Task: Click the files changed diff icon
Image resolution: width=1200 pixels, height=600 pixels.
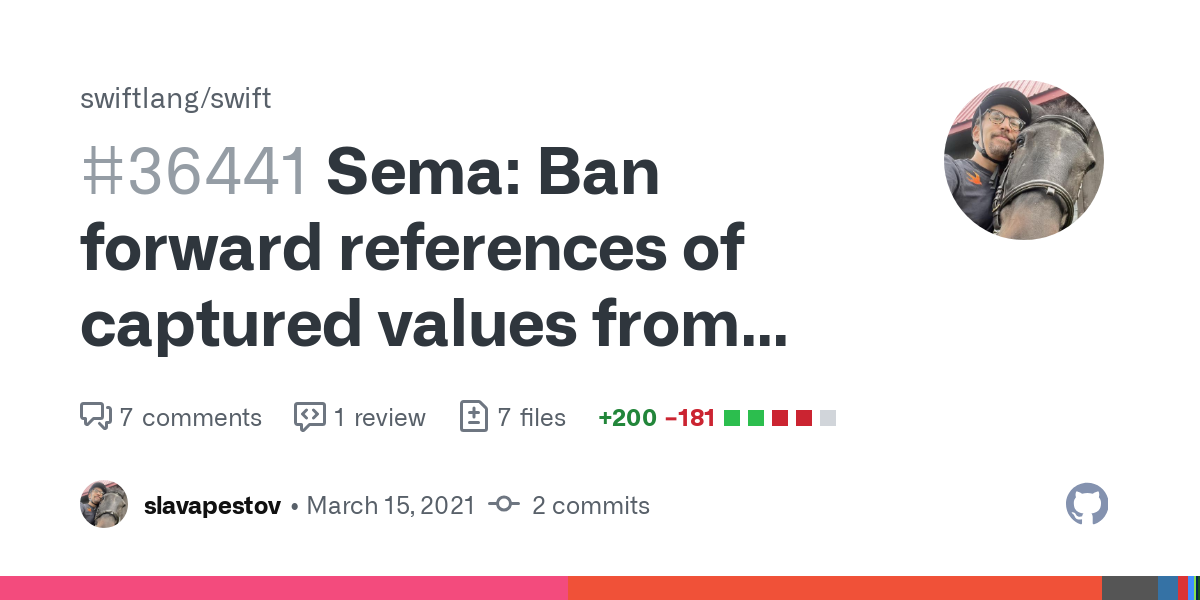Action: 474,417
